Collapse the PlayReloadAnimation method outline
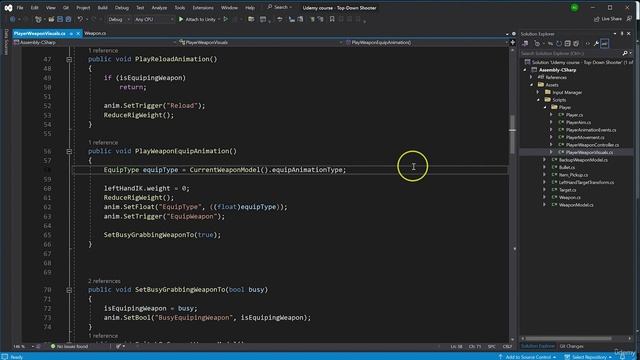This screenshot has height=360, width=640. click(69, 59)
